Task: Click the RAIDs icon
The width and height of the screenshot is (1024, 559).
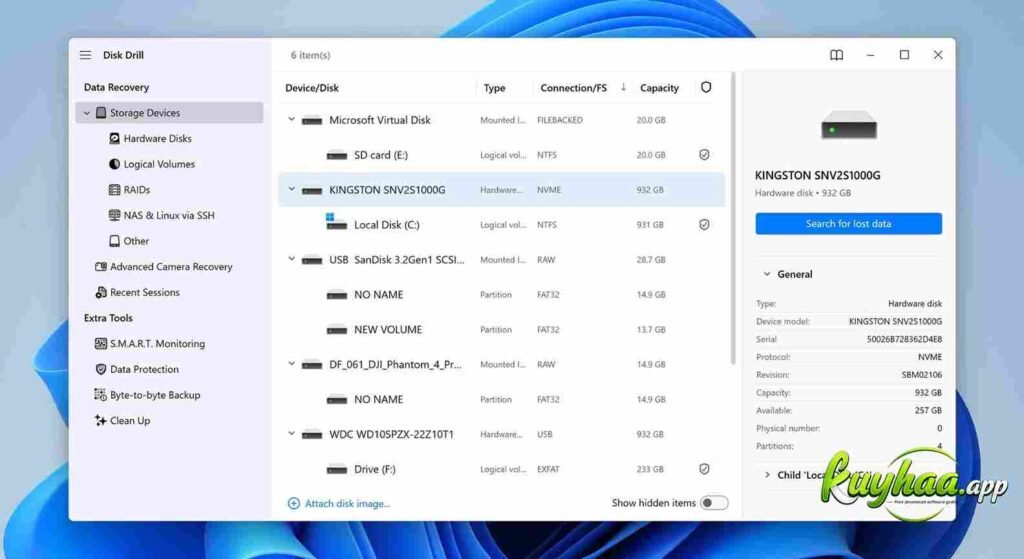Action: (114, 189)
